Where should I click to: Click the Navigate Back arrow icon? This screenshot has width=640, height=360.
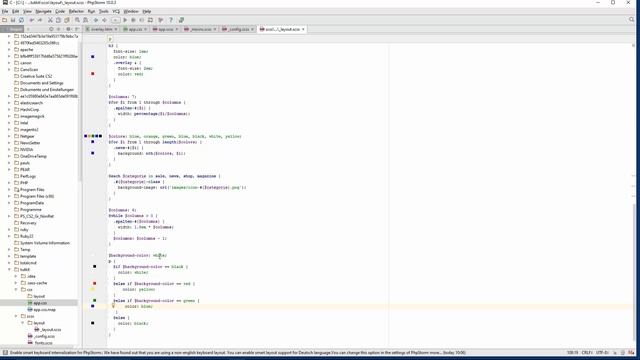(x=96, y=20)
